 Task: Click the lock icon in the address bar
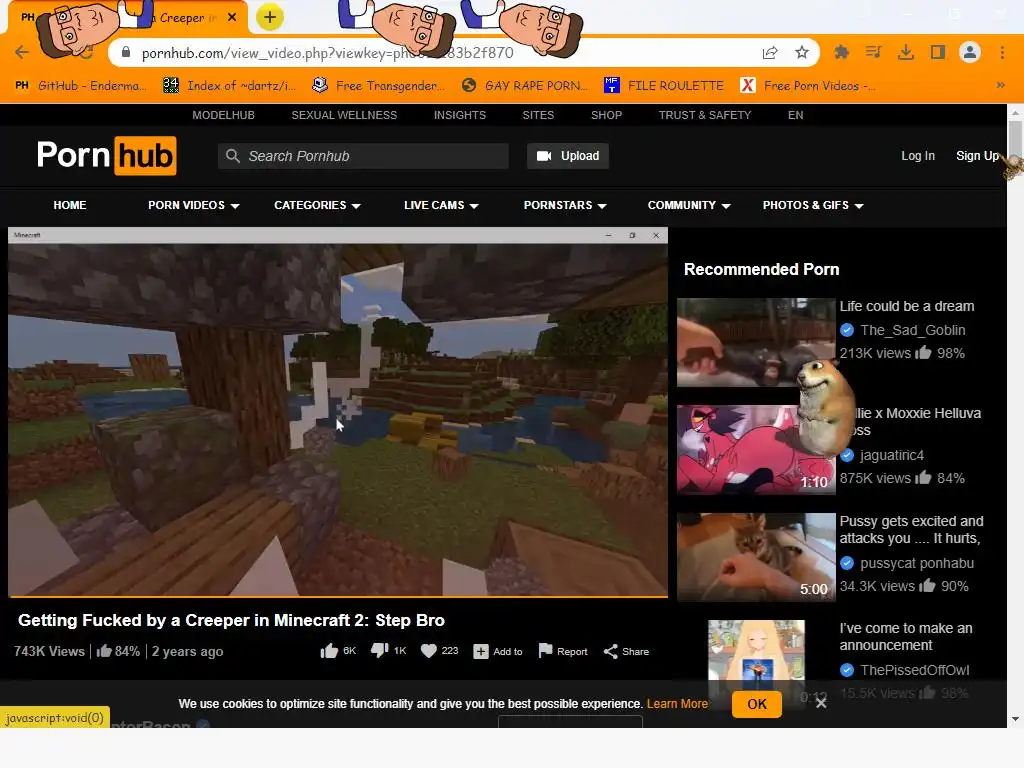click(126, 52)
